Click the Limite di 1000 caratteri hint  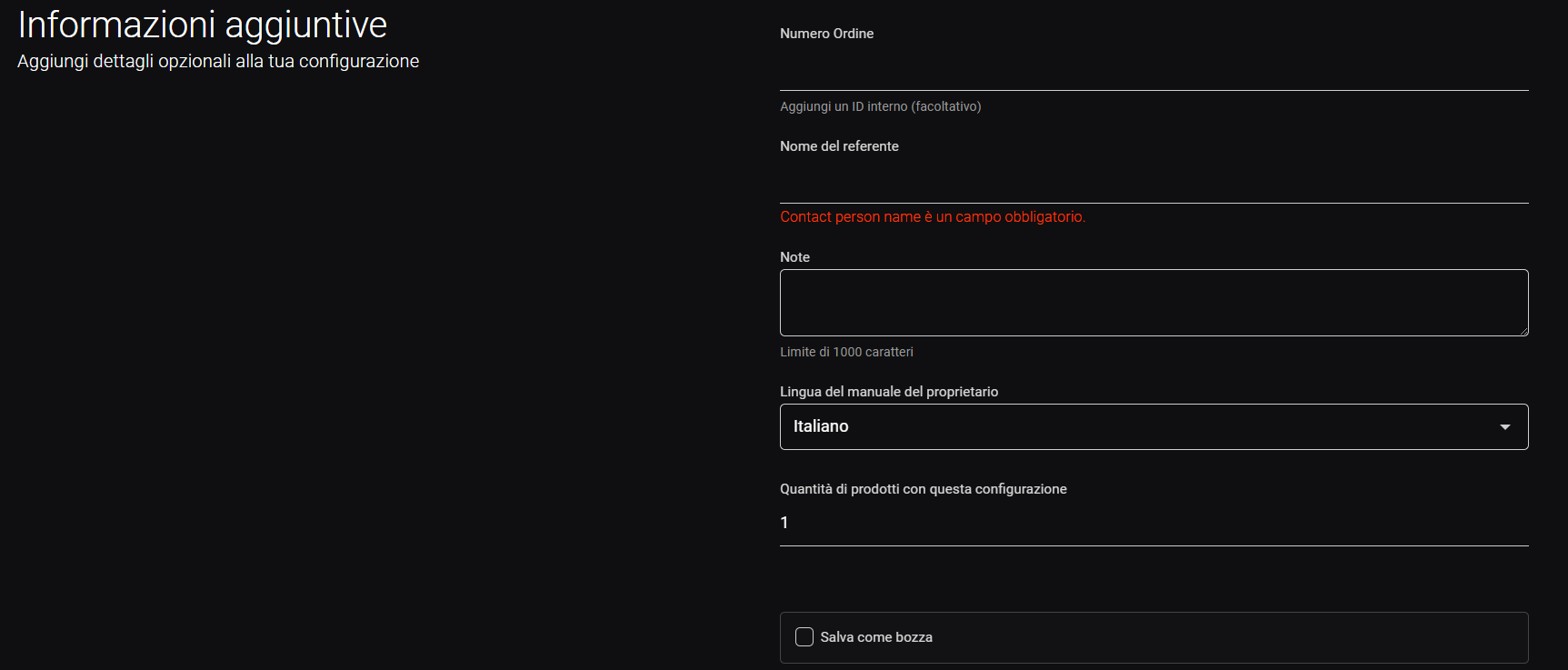(x=846, y=352)
